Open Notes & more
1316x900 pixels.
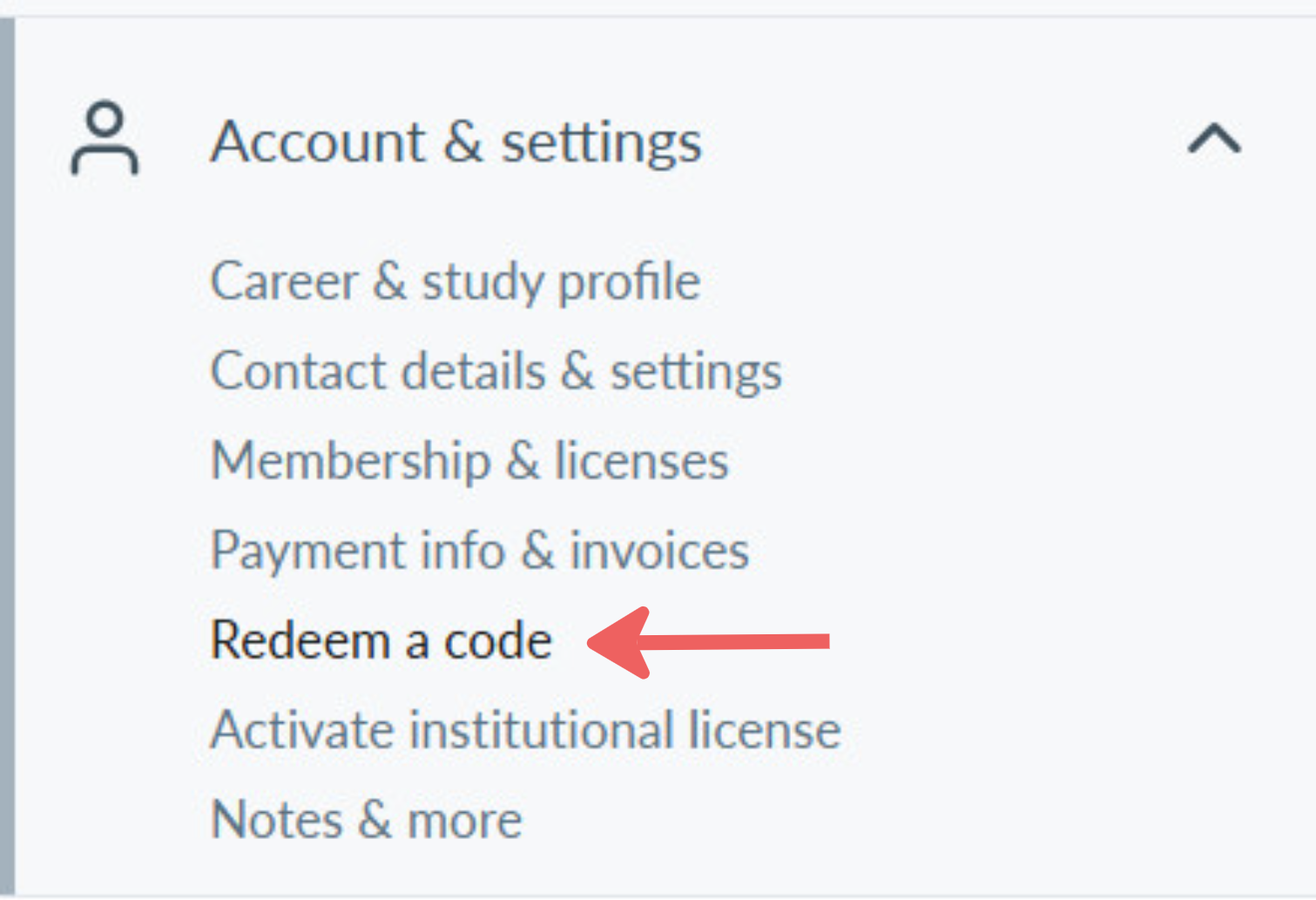click(367, 820)
